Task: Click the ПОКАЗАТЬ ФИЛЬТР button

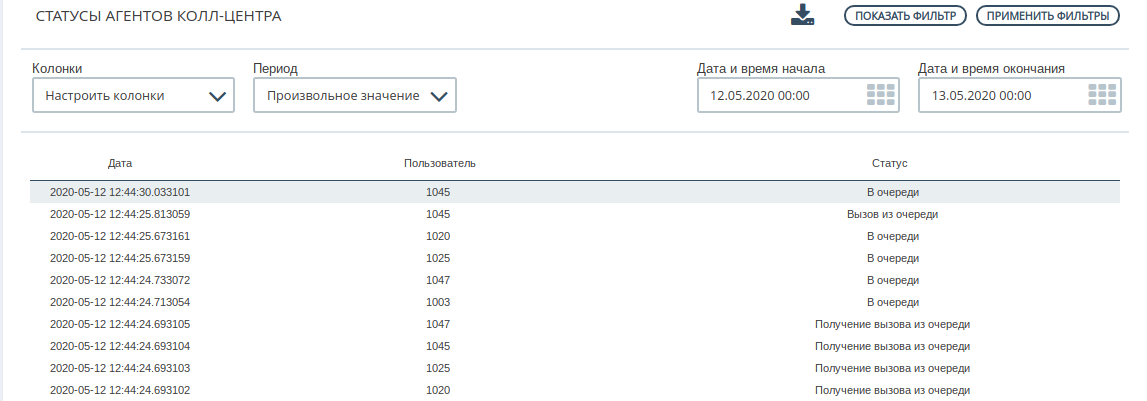Action: click(906, 15)
